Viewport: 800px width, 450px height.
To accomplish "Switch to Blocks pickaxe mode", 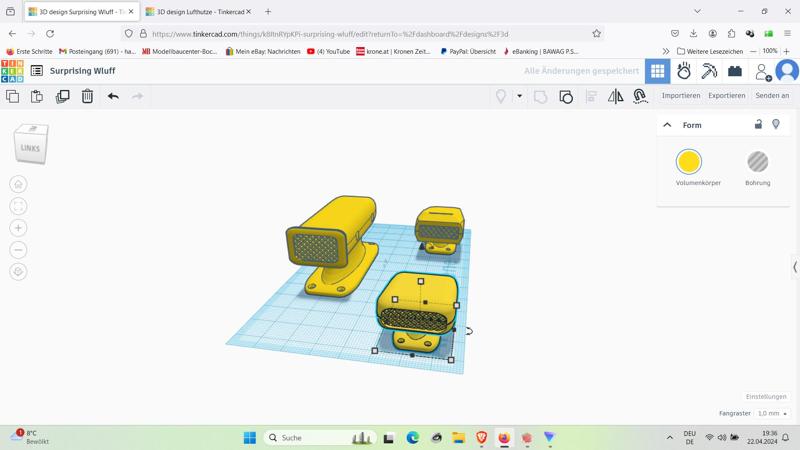I will pyautogui.click(x=709, y=71).
